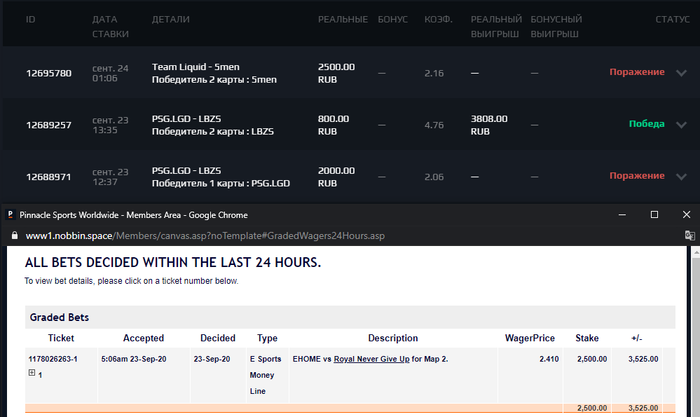This screenshot has width=700, height=417.
Task: Click Graded Bets section heading
Action: point(59,317)
